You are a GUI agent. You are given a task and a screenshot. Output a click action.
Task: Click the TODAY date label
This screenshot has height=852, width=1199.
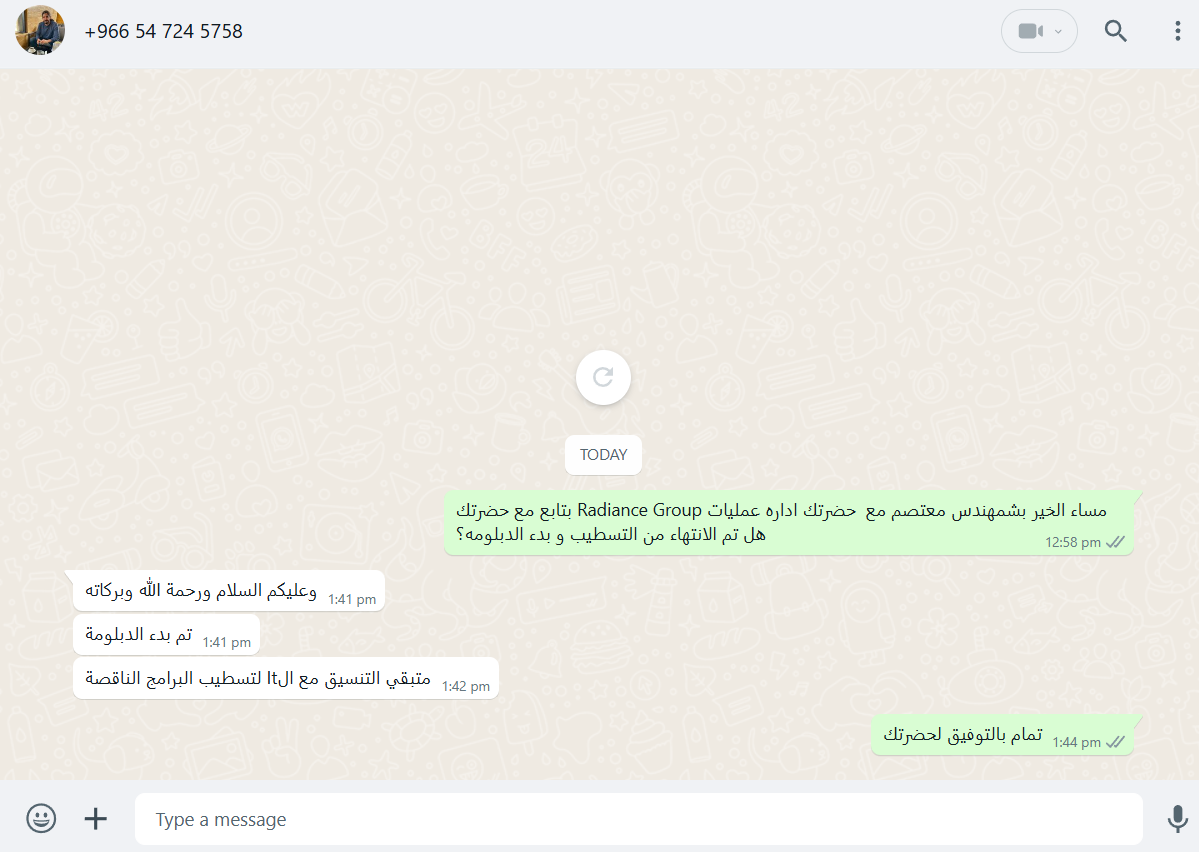pos(603,455)
